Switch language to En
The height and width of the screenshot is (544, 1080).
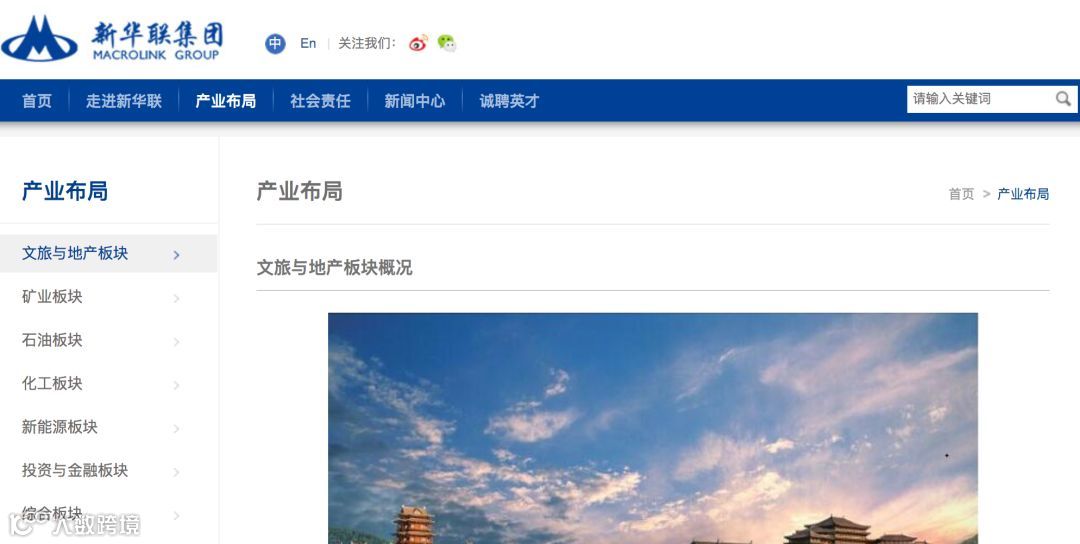pos(308,43)
